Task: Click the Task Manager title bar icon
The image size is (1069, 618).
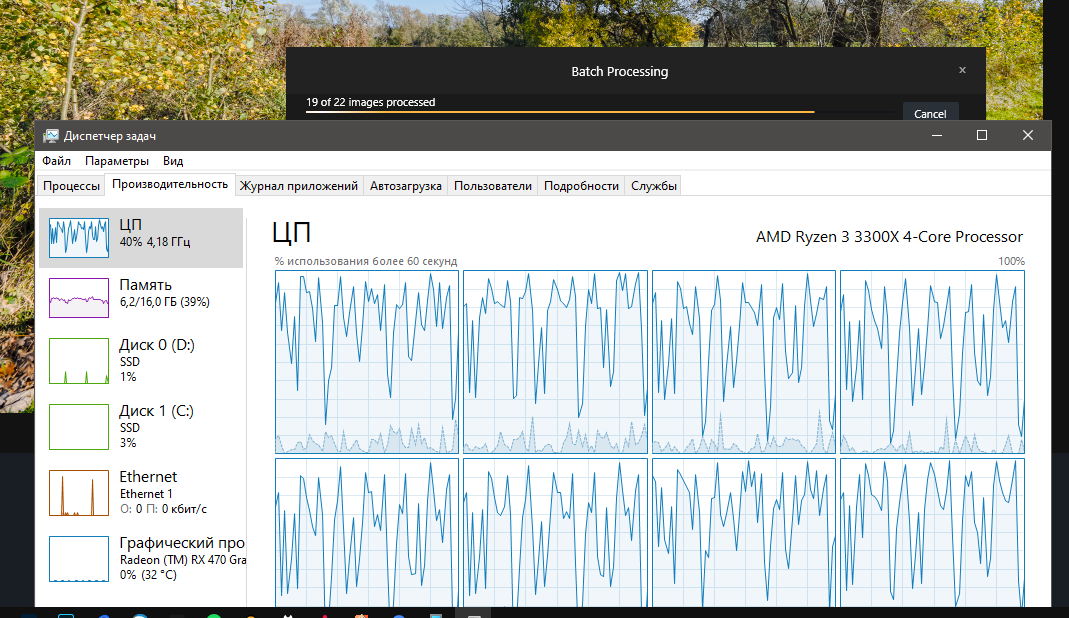Action: pos(51,136)
